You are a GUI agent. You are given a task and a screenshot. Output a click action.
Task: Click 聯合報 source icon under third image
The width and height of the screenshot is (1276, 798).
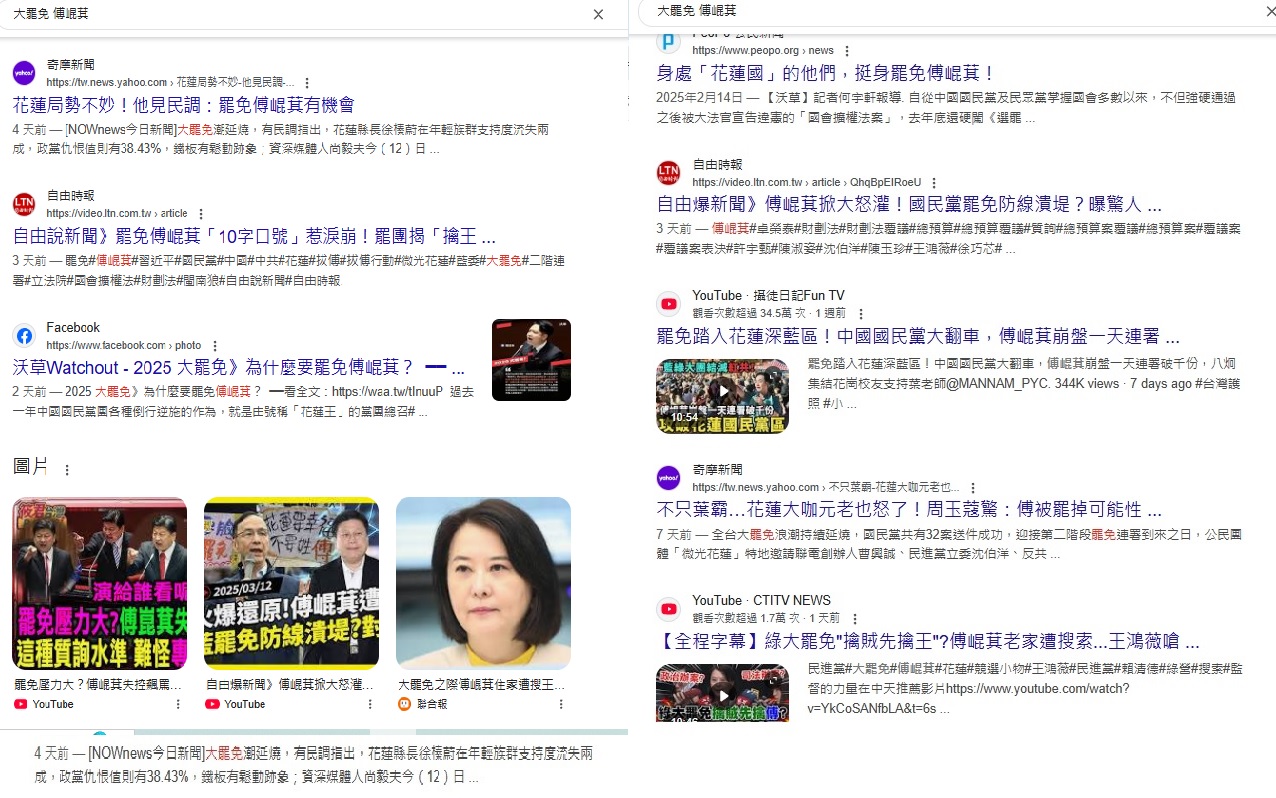click(x=404, y=704)
